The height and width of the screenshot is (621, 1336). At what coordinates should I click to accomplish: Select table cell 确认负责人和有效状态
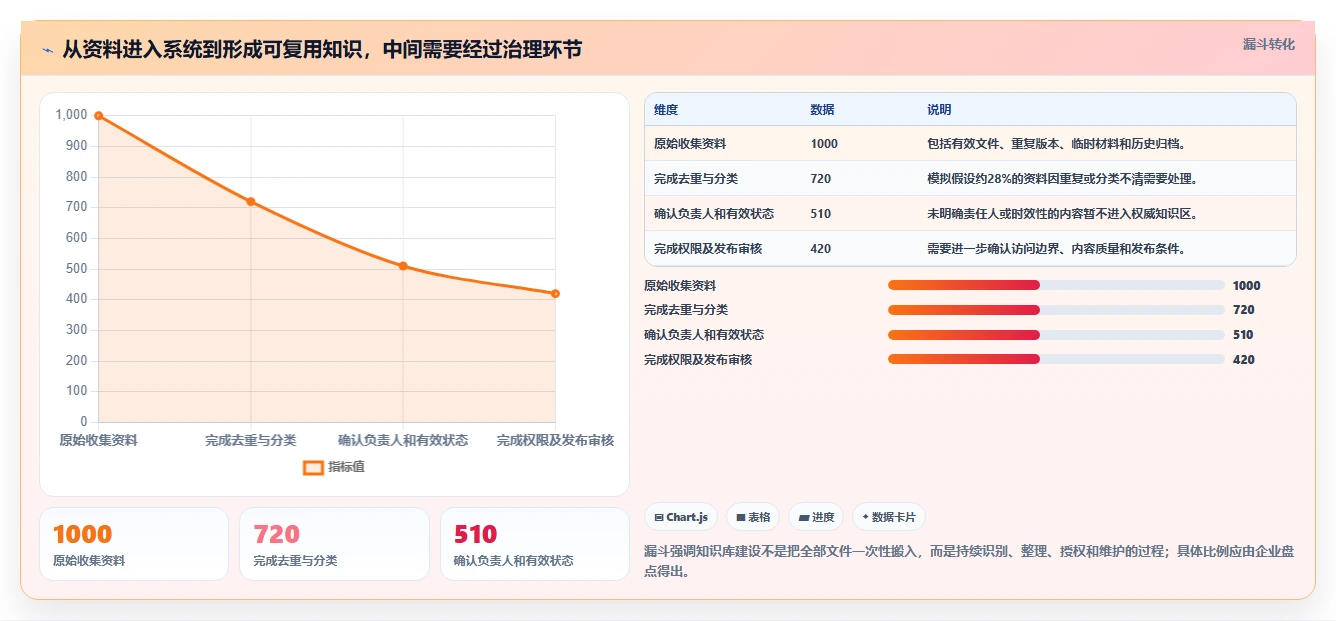click(x=714, y=214)
